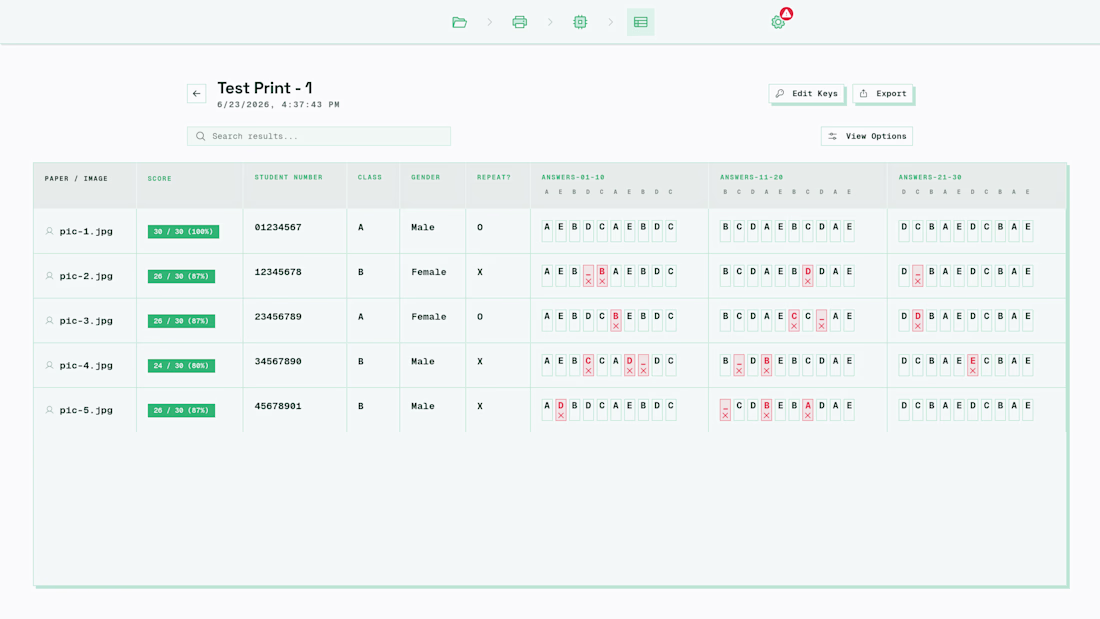Select student number 45678901

click(278, 406)
